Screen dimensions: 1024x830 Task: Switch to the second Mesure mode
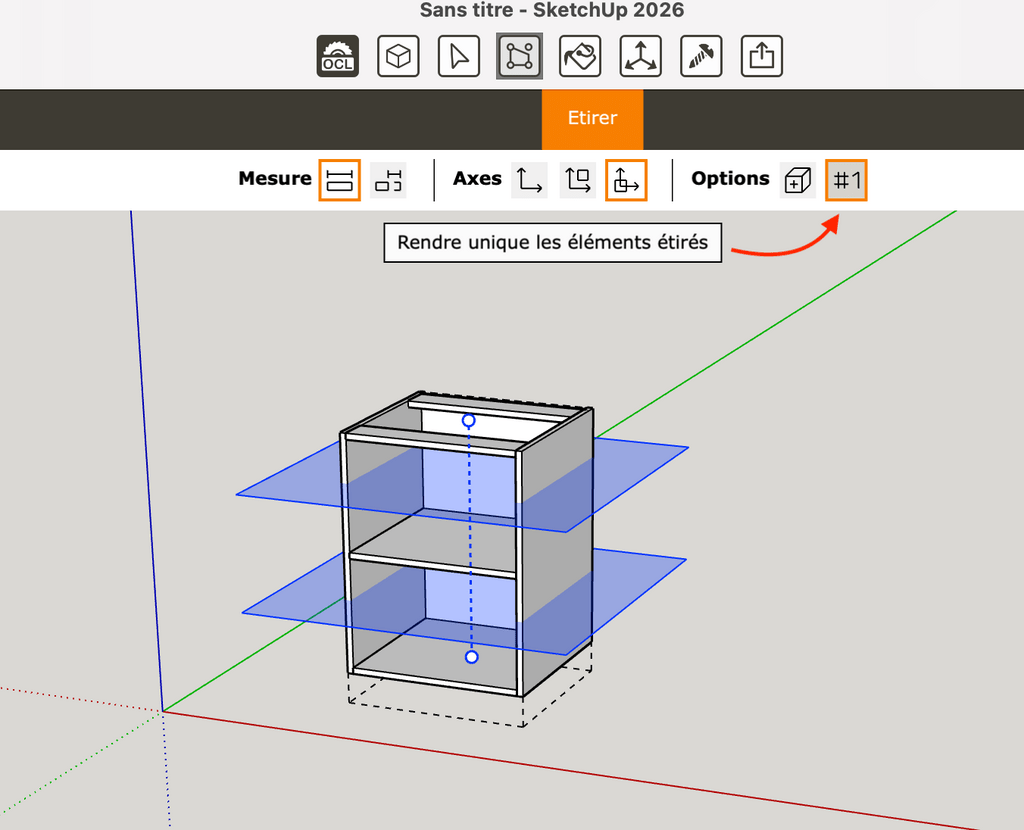click(x=388, y=180)
